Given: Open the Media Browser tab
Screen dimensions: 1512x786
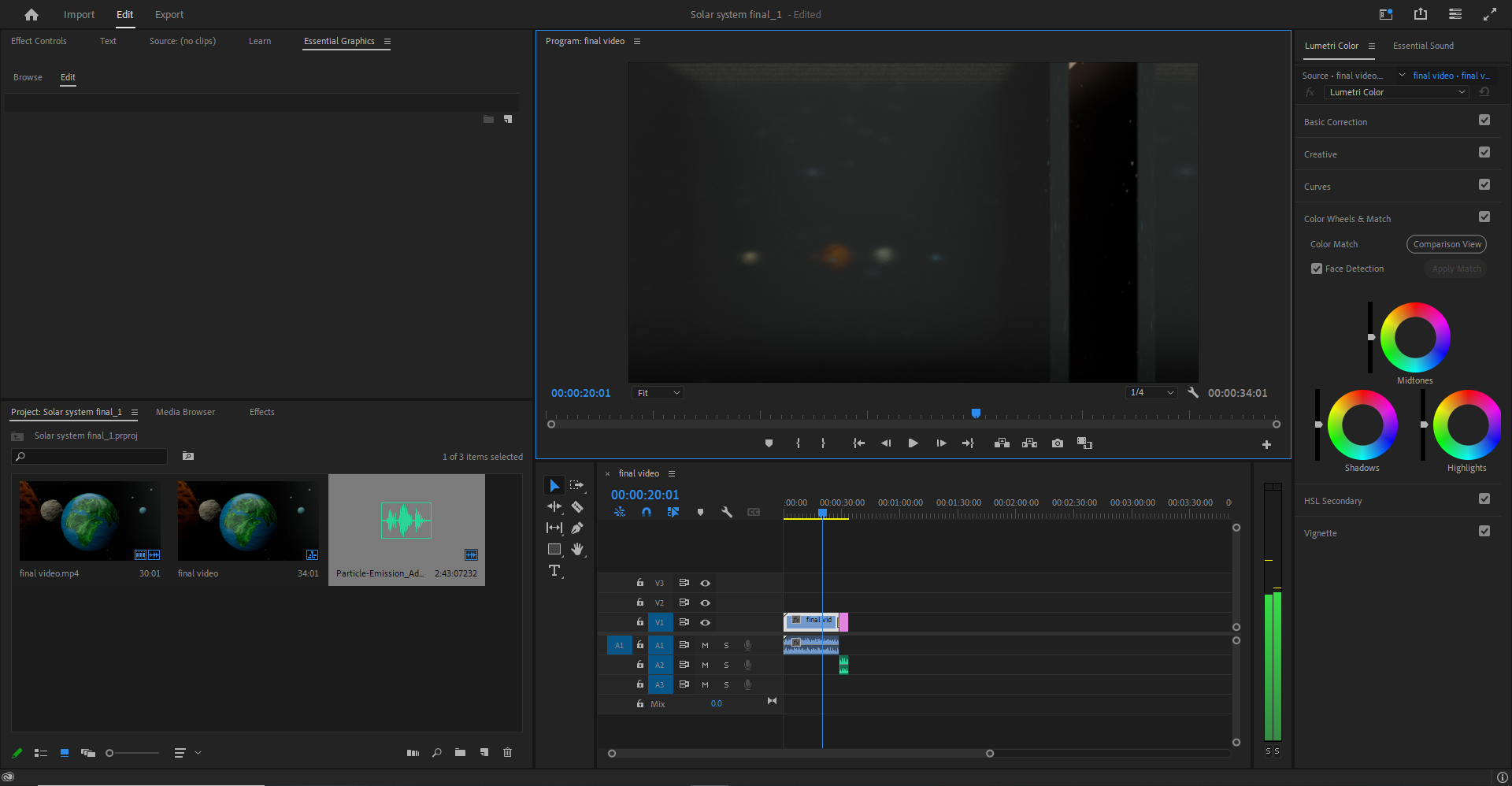Looking at the screenshot, I should (x=185, y=412).
